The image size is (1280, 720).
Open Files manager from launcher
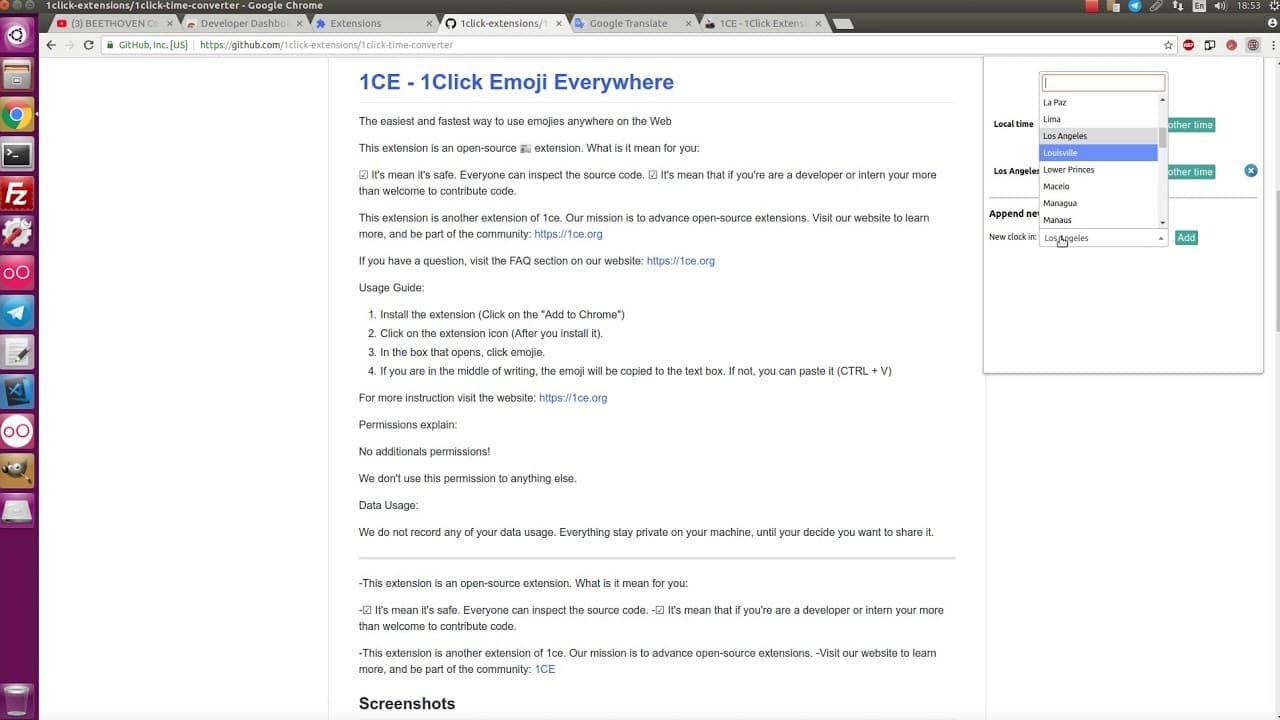click(17, 75)
